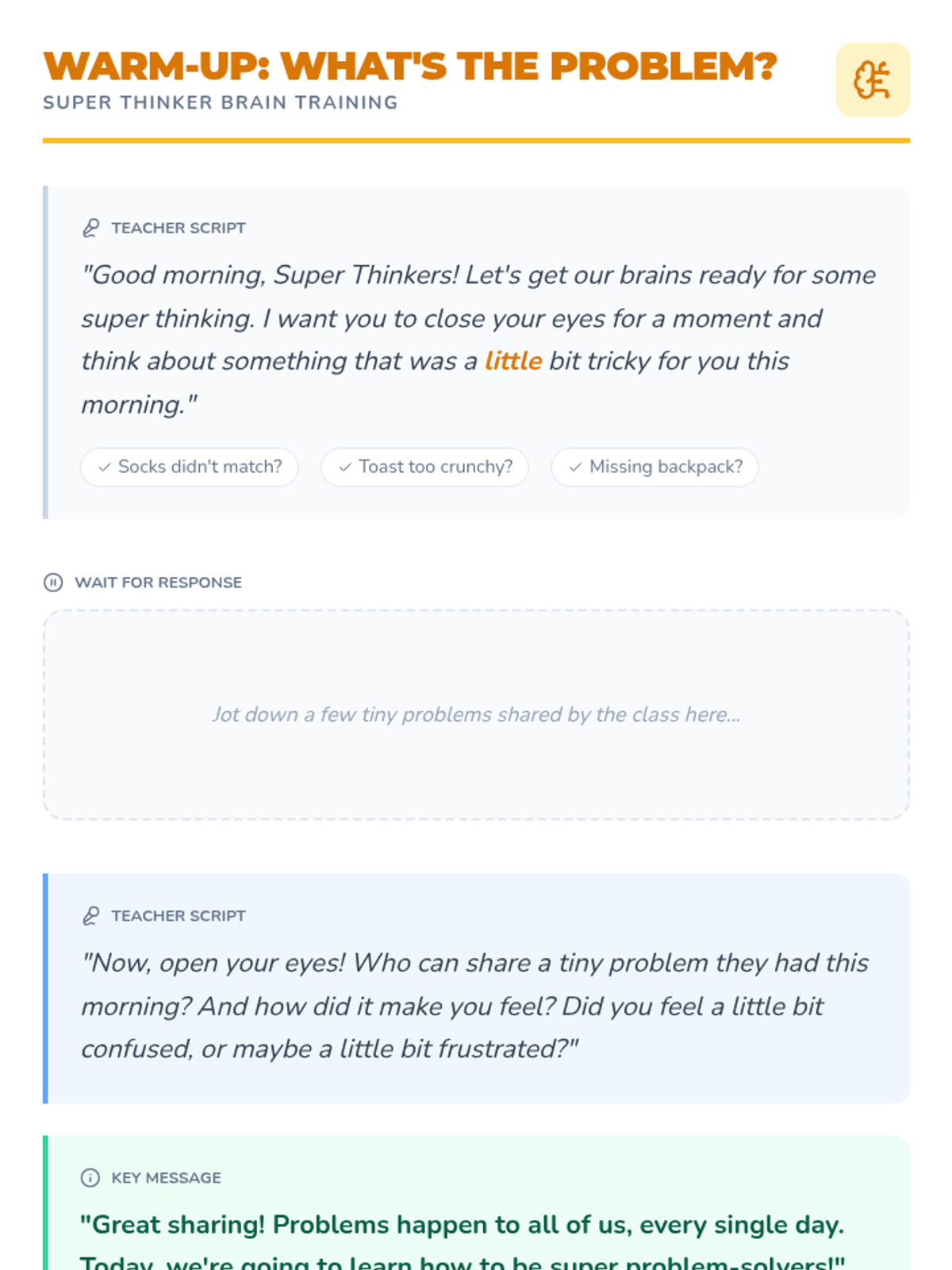Click the checkmark icon on Missing backpack chip
Screen dimensions: 952x1270
pyautogui.click(x=575, y=468)
